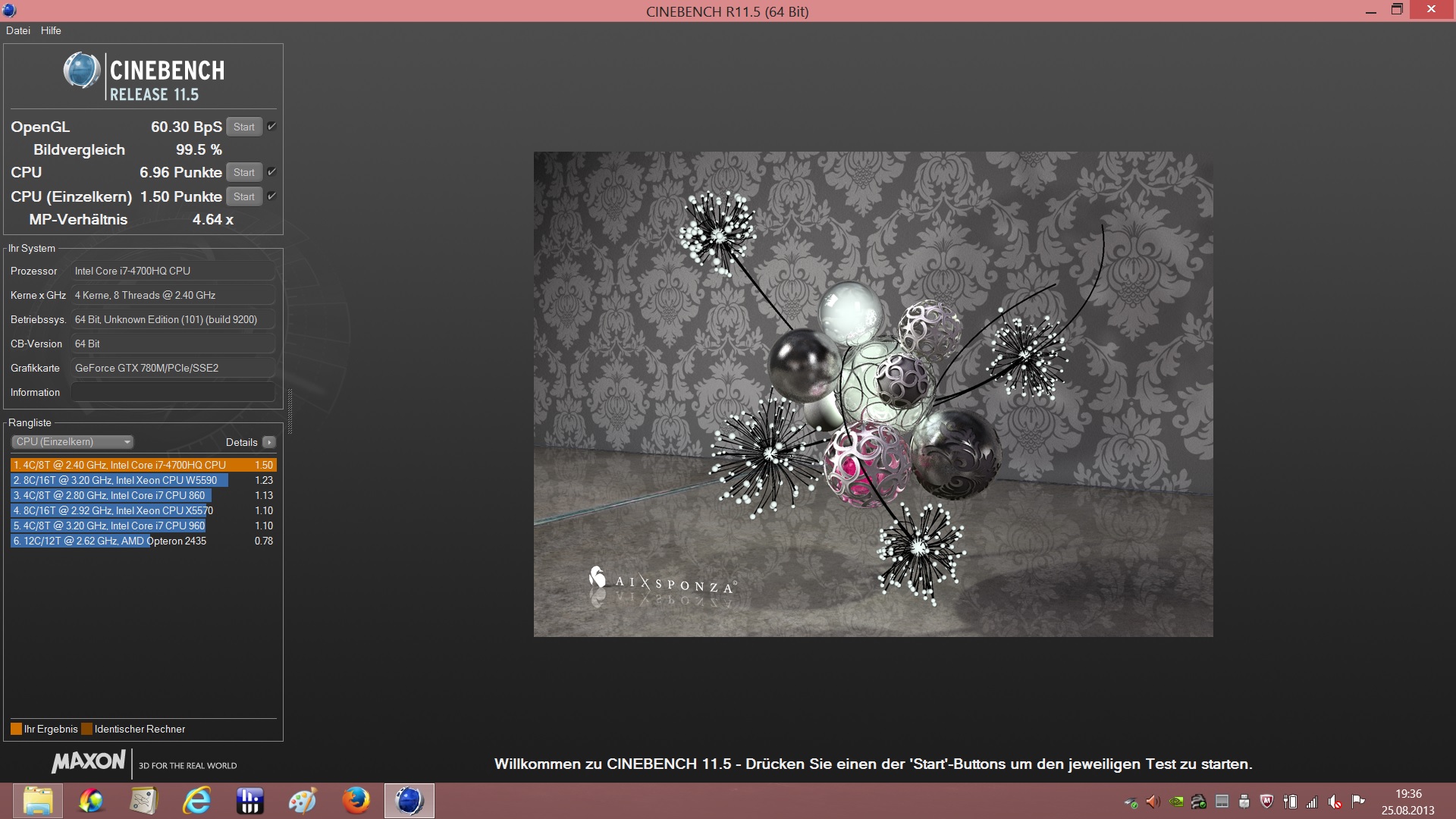
Task: Click the active Cinebench taskbar icon
Action: (409, 801)
